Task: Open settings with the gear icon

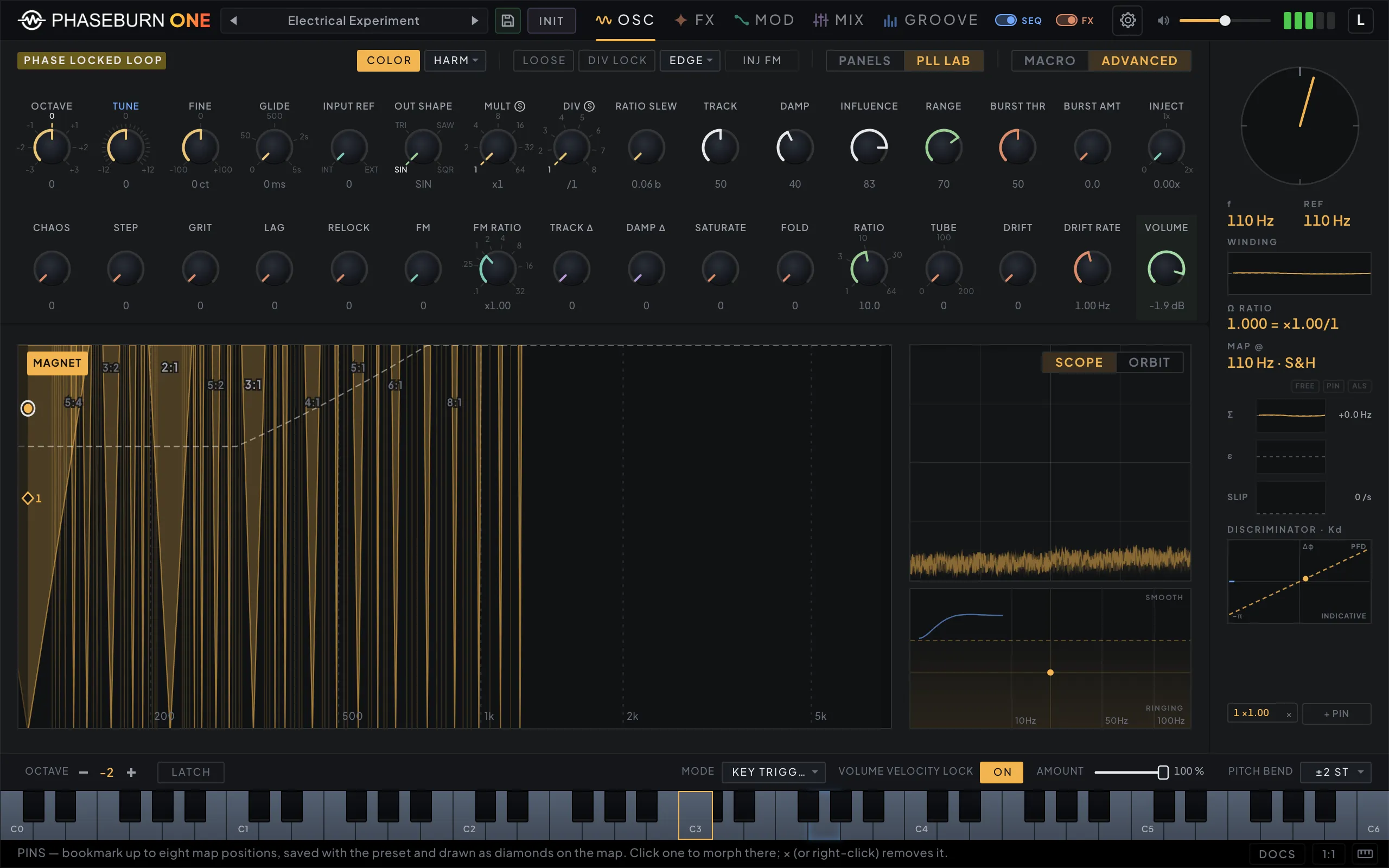Action: (1127, 21)
